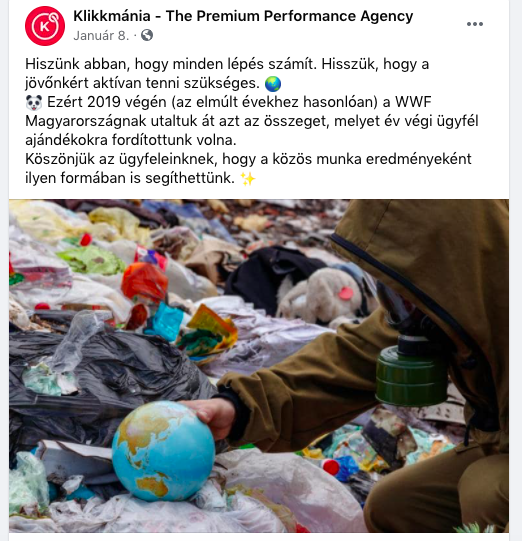
Task: Click the hand holding the globe
Action: 210,417
